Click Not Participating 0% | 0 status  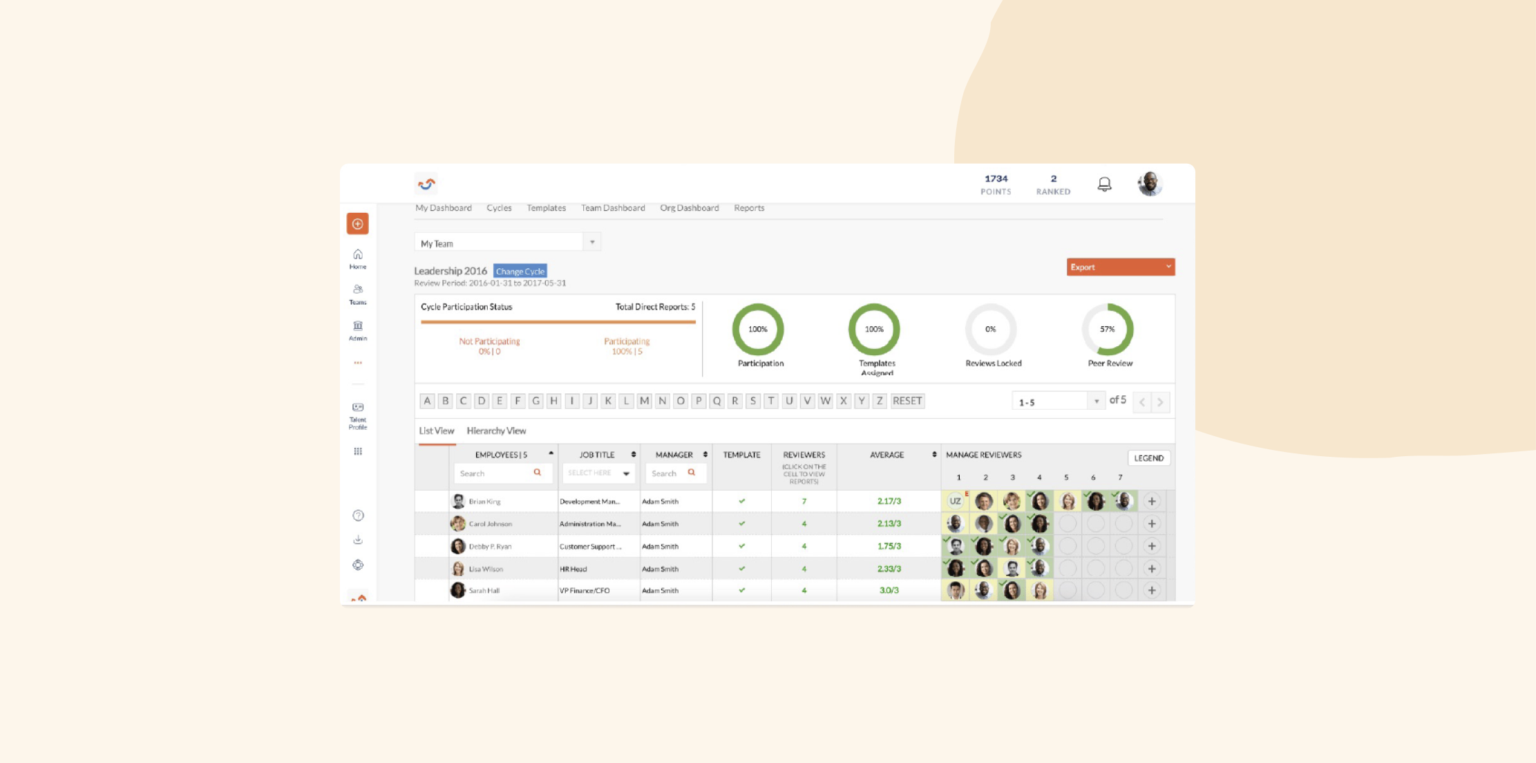(x=489, y=346)
